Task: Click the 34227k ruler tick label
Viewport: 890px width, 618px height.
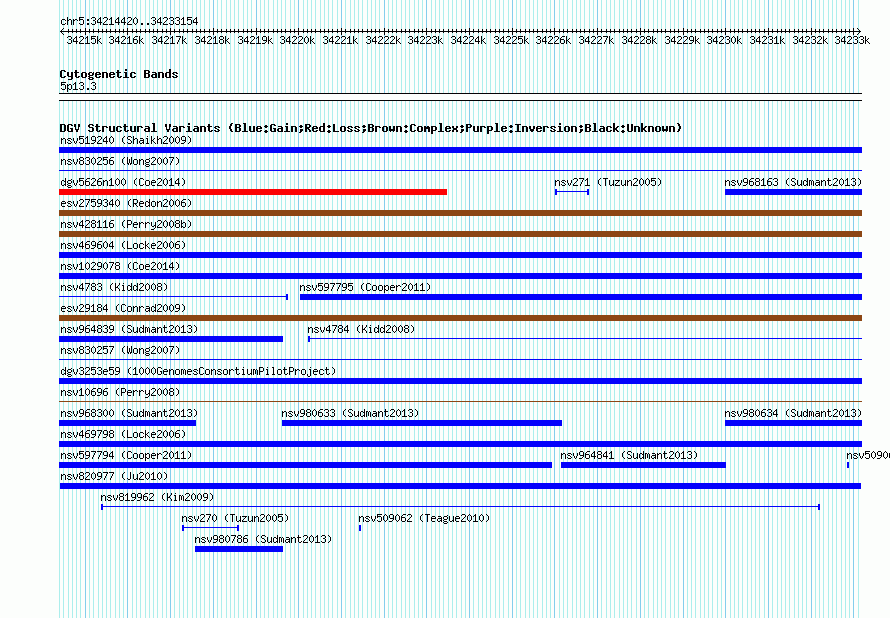Action: (x=596, y=40)
